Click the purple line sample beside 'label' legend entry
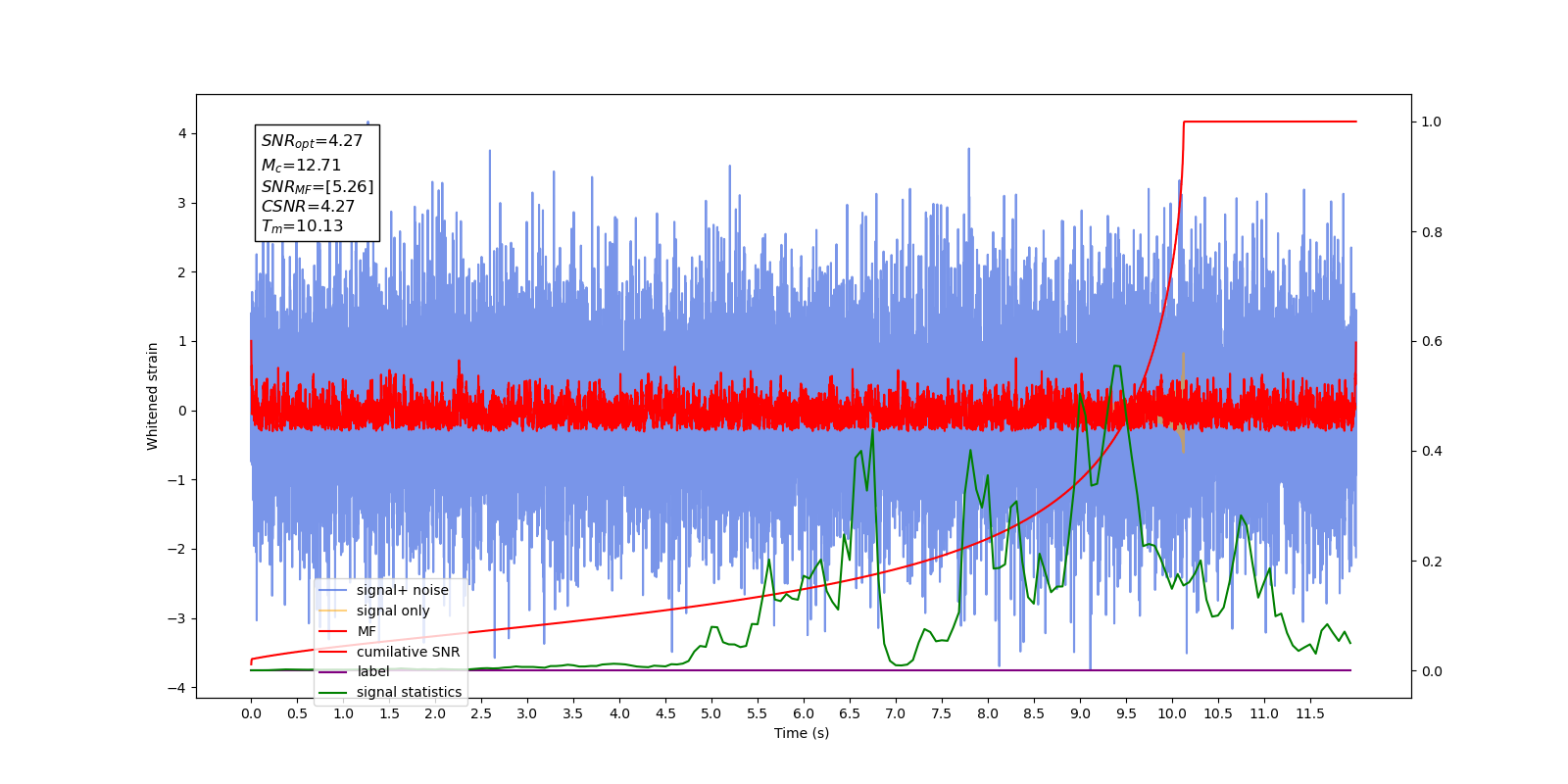Viewport: 1568px width, 784px height. pos(333,671)
